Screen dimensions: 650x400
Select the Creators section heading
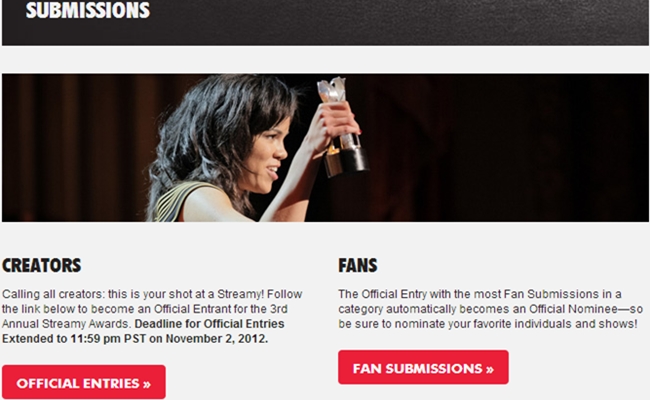click(x=41, y=265)
